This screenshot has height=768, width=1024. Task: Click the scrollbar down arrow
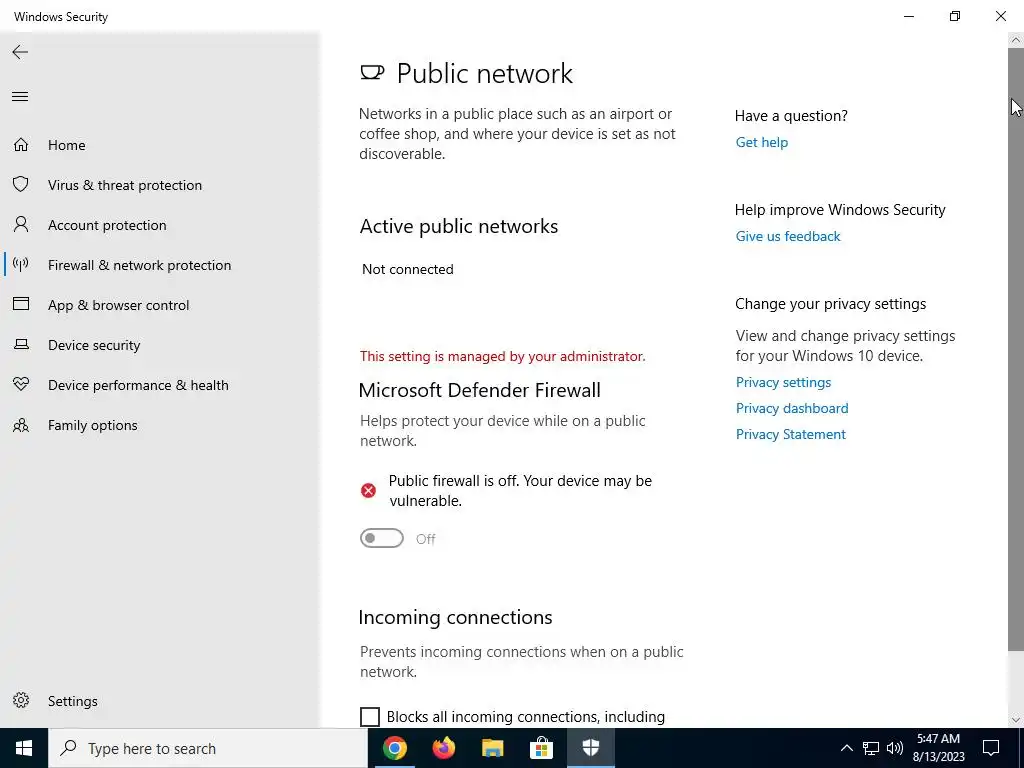[x=1016, y=720]
